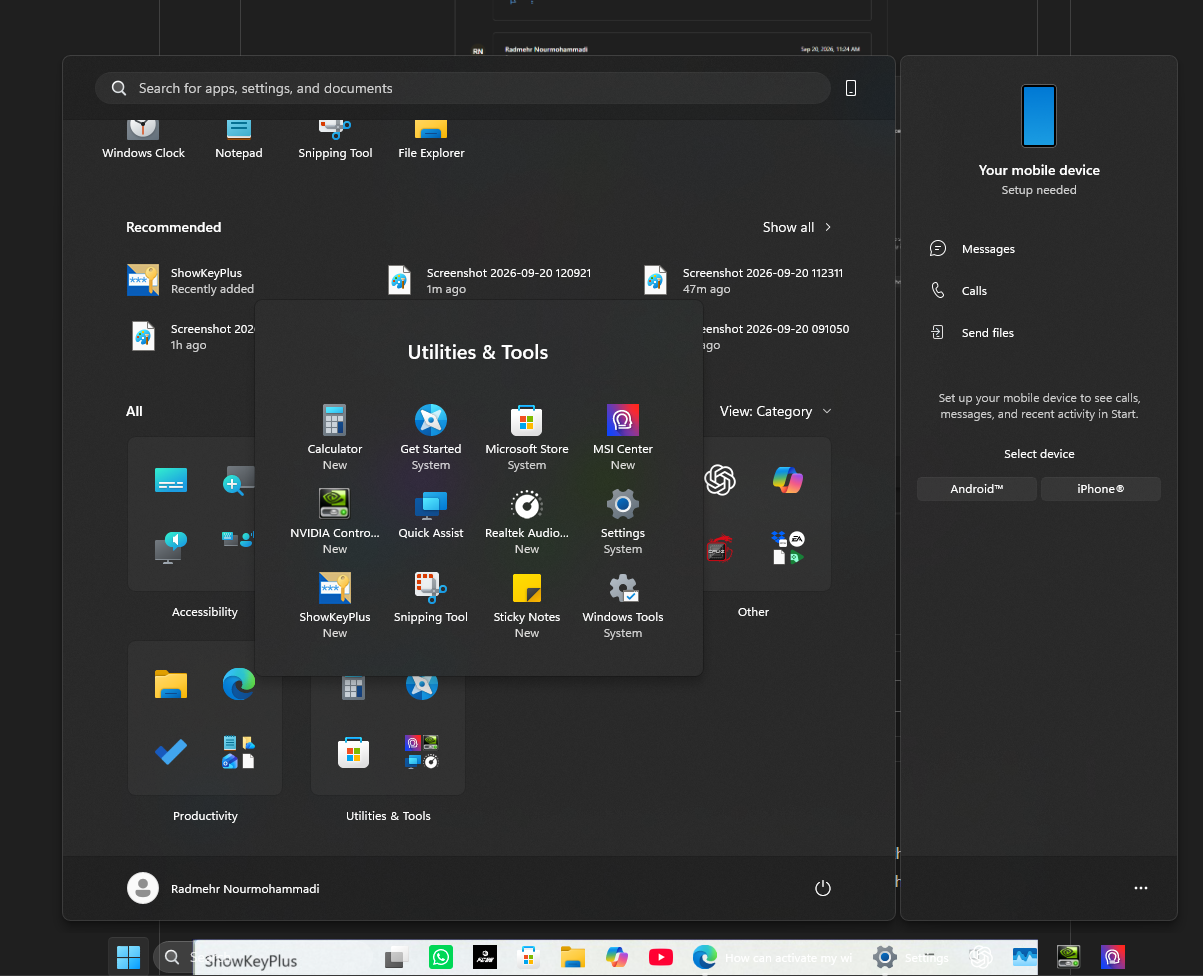Open pinned Snipping Tool at top
The width and height of the screenshot is (1203, 976).
pyautogui.click(x=335, y=137)
